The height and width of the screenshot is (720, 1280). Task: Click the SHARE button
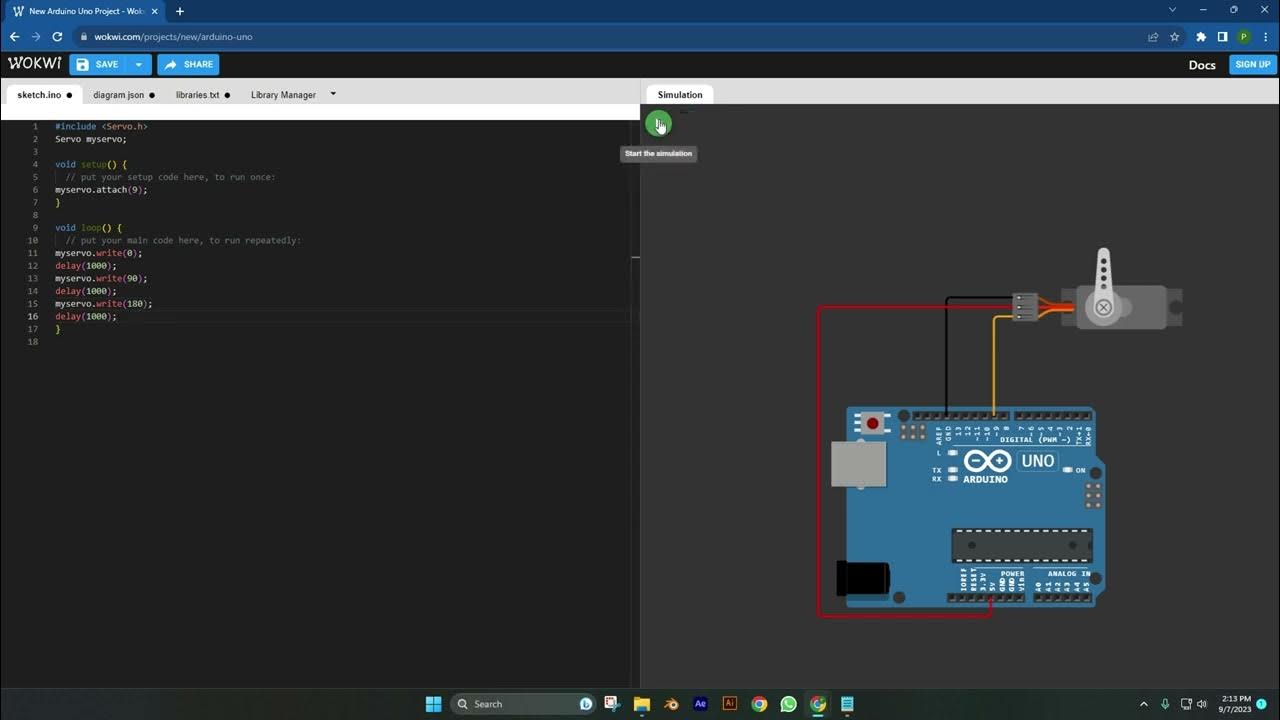coord(188,65)
